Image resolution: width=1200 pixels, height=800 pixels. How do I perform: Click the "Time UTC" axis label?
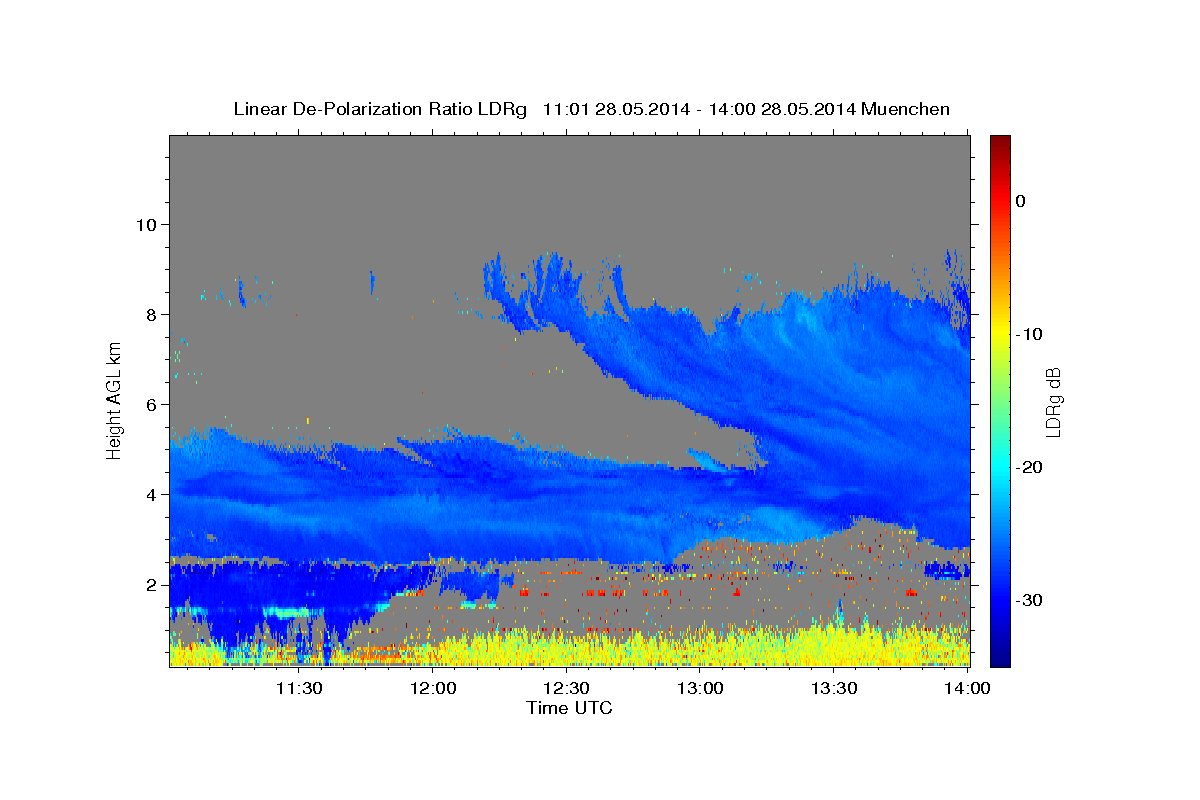(569, 708)
